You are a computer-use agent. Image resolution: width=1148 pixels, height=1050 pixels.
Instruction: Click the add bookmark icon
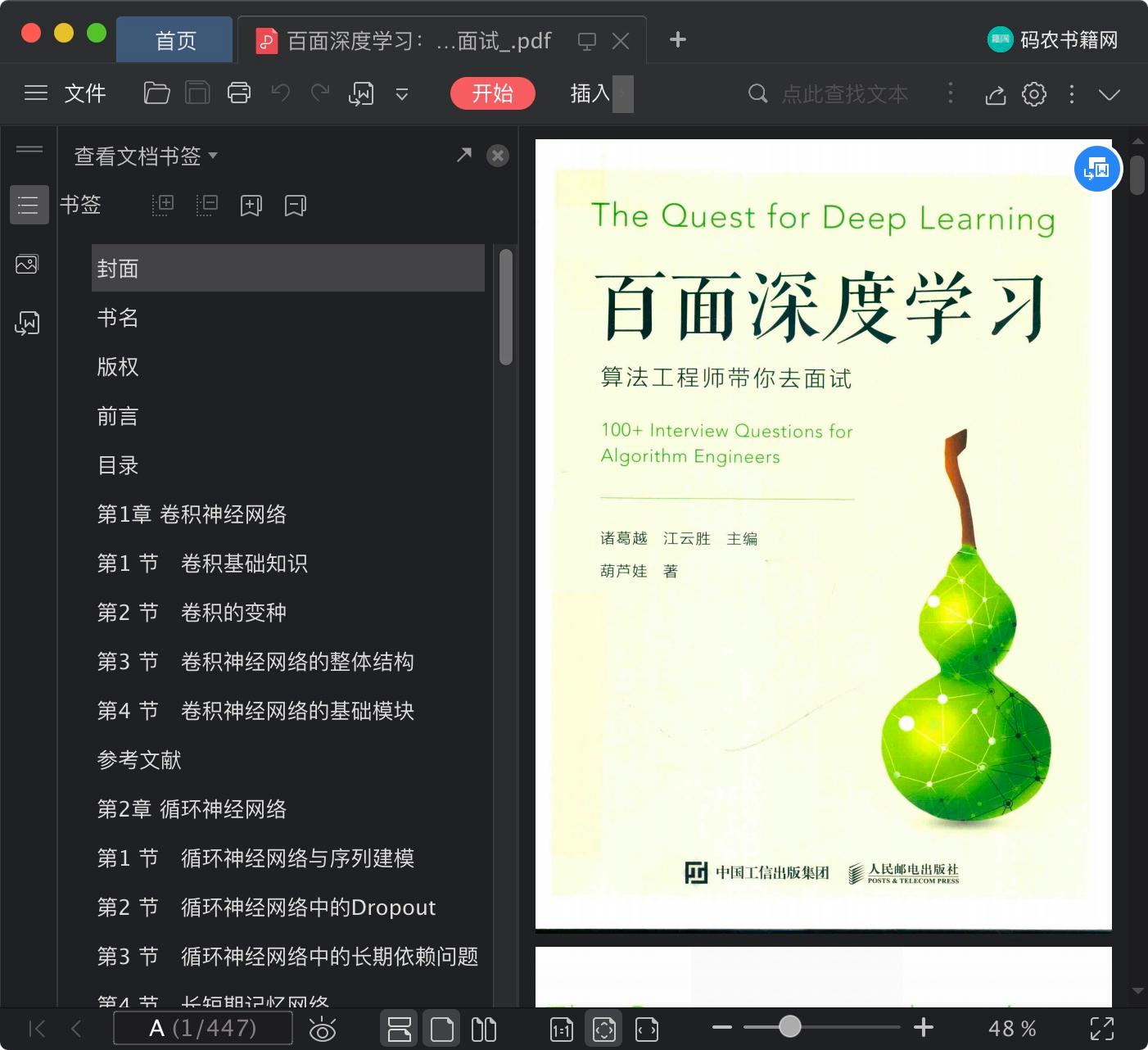coord(251,205)
